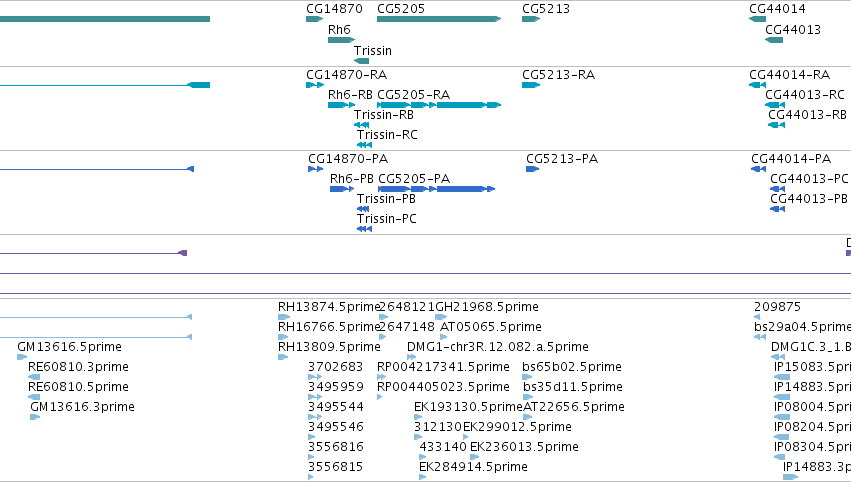Select the Trissin gene label
Screen dimensions: 851x482
[372, 50]
